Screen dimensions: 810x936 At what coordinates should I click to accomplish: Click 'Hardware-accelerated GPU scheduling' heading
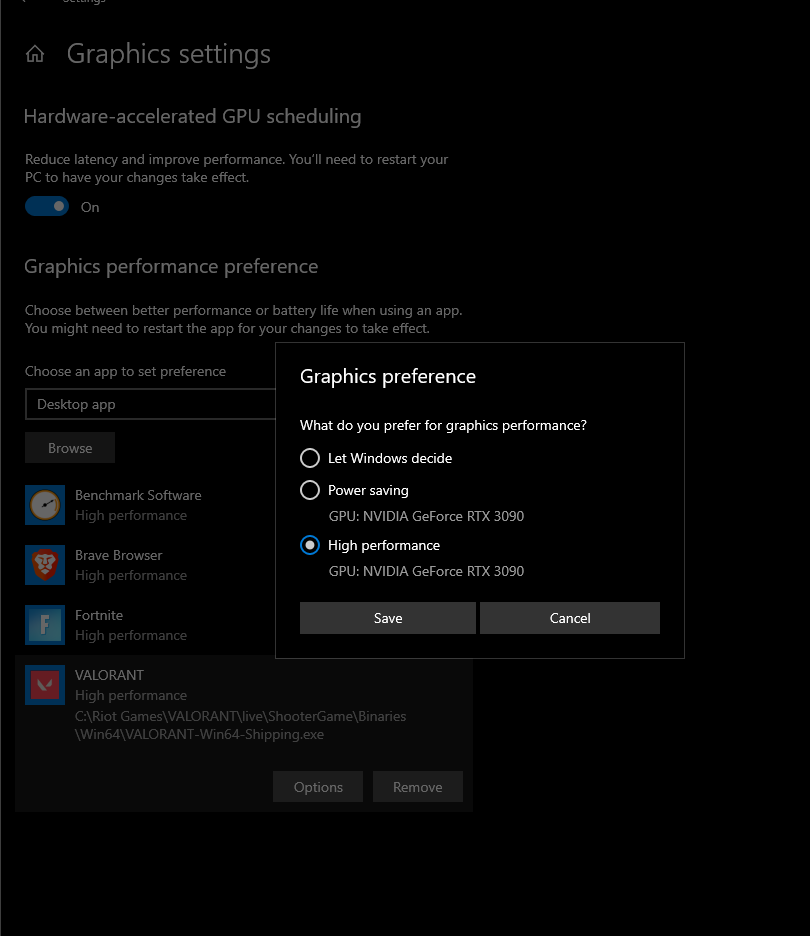192,116
